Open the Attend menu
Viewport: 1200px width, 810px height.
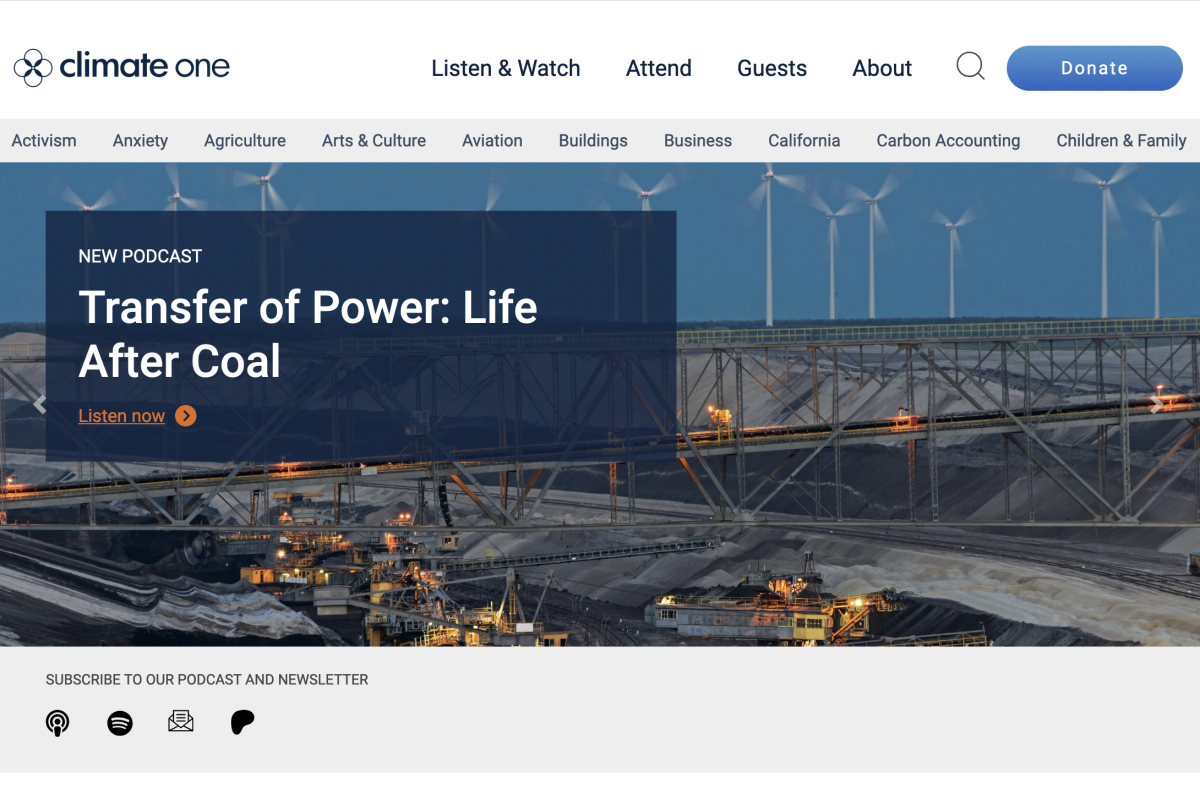[x=658, y=68]
